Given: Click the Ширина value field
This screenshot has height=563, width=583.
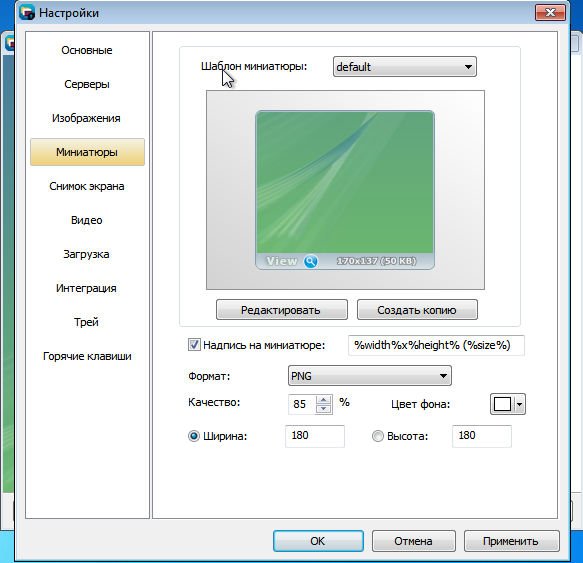Looking at the screenshot, I should 315,436.
